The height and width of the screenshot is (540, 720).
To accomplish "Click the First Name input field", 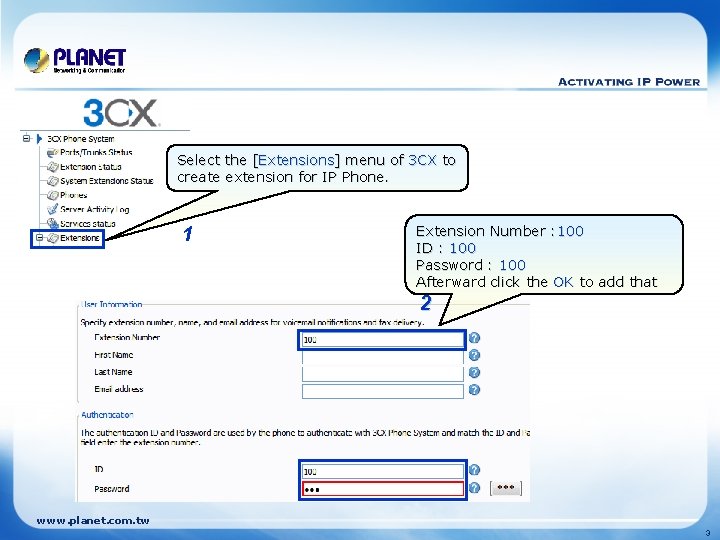I will (x=382, y=357).
